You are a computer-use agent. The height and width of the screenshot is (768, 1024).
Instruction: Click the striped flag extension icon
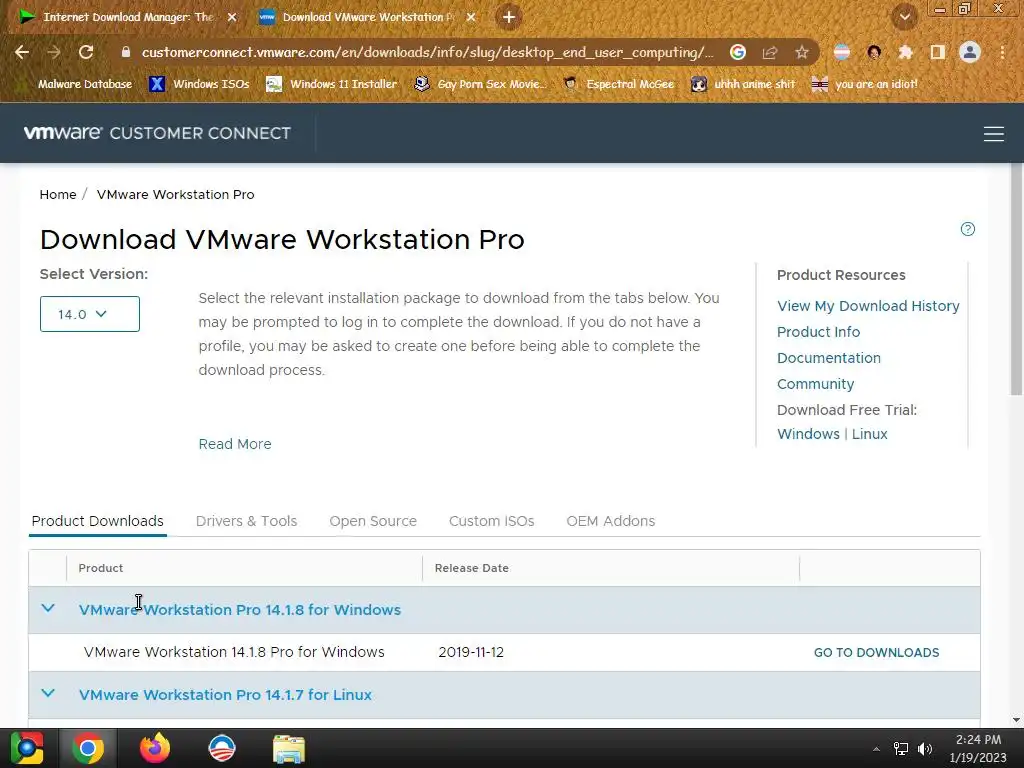842,52
